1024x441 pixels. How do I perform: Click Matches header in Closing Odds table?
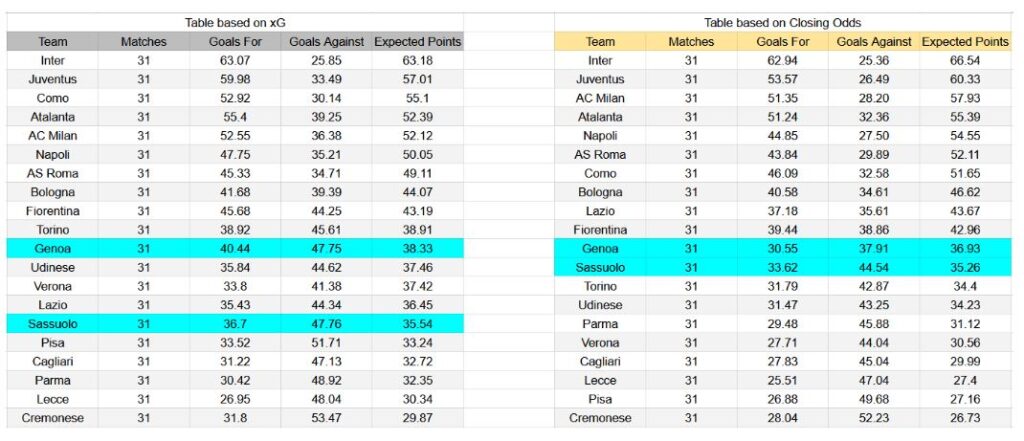[691, 42]
